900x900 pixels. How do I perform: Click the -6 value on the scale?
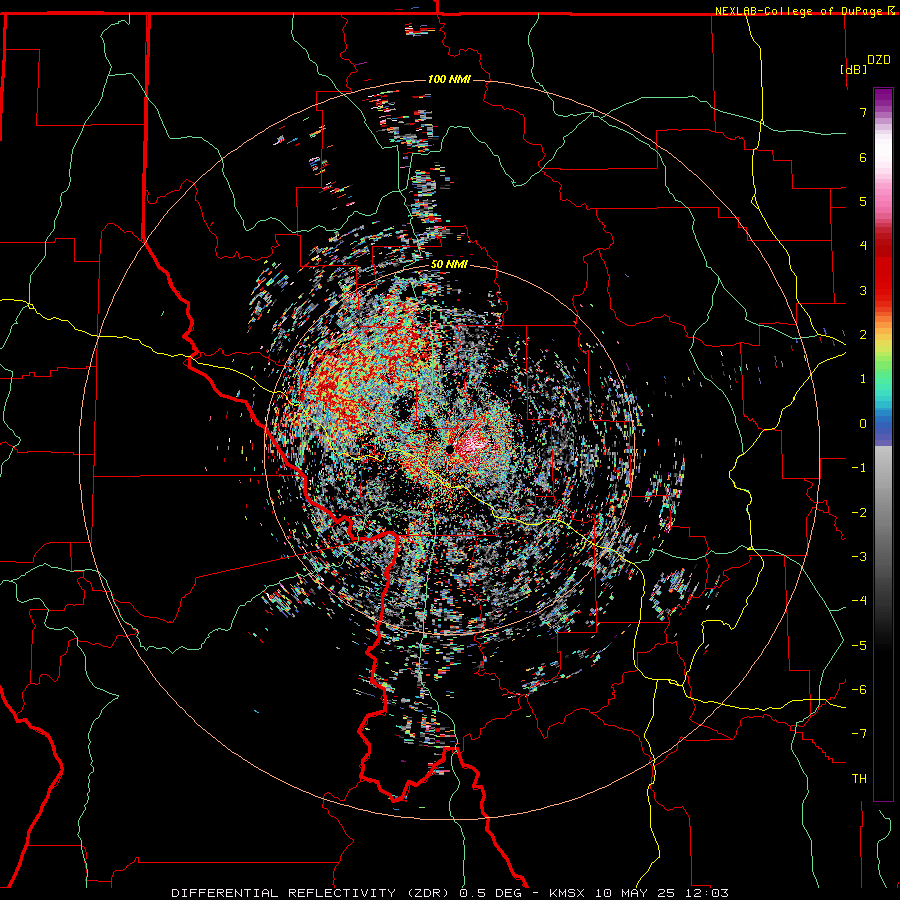(859, 690)
